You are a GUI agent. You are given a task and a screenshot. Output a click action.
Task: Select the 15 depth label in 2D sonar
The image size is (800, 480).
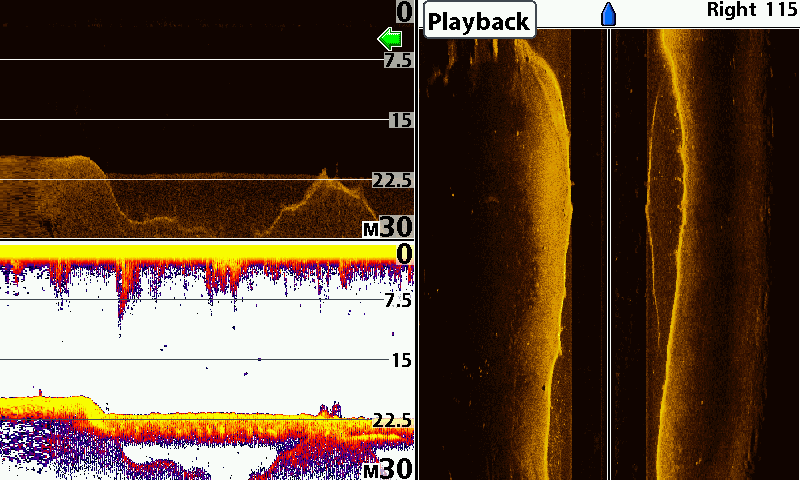401,360
